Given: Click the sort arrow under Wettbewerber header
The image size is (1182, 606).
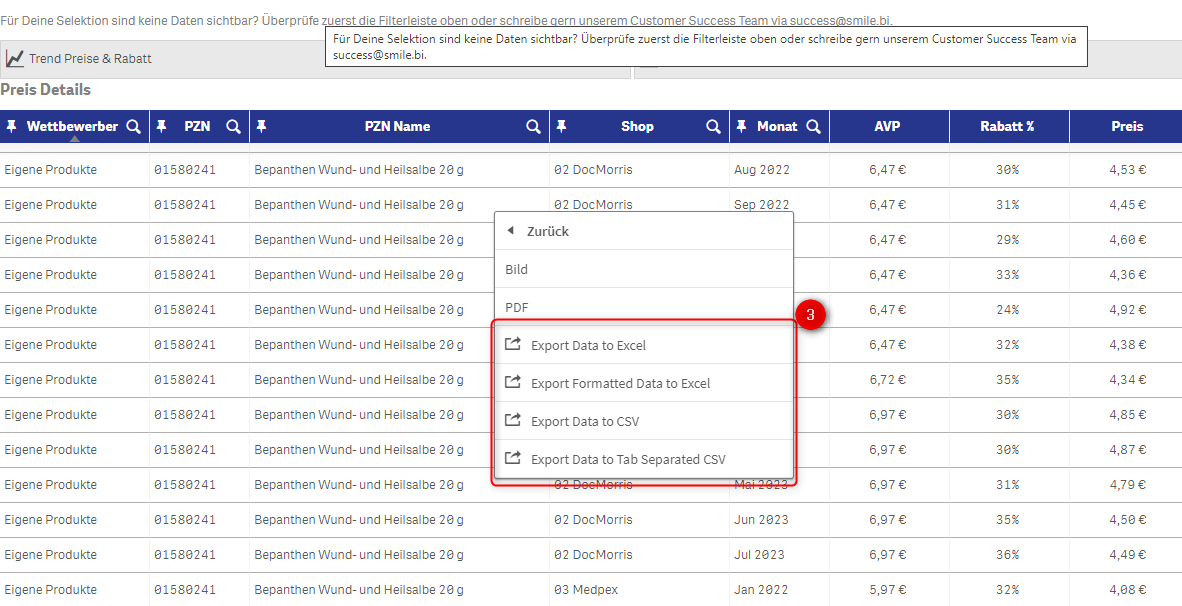Looking at the screenshot, I should click(74, 138).
